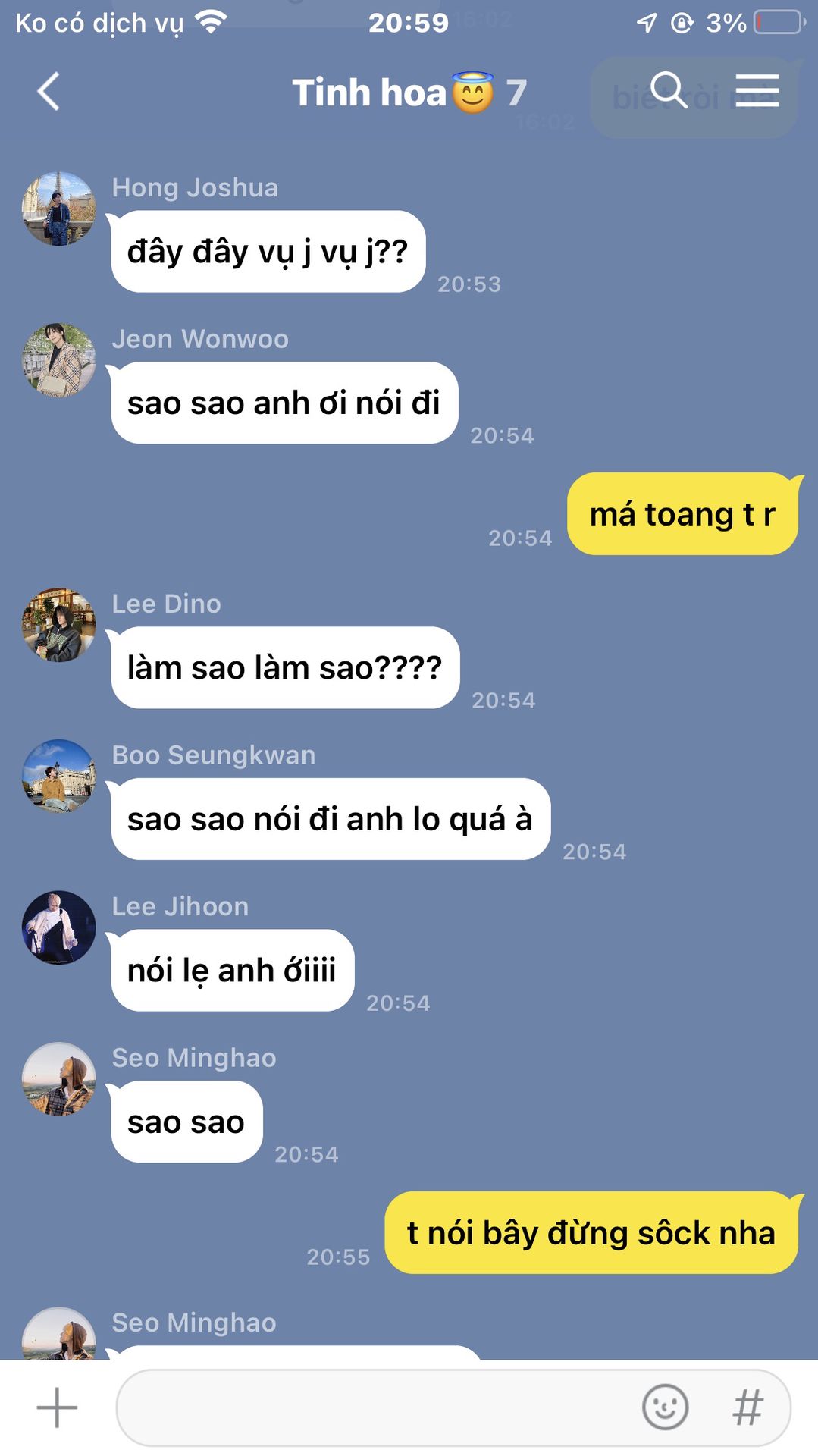Tap the group title 'Tinh hoa 7'

pos(409,93)
